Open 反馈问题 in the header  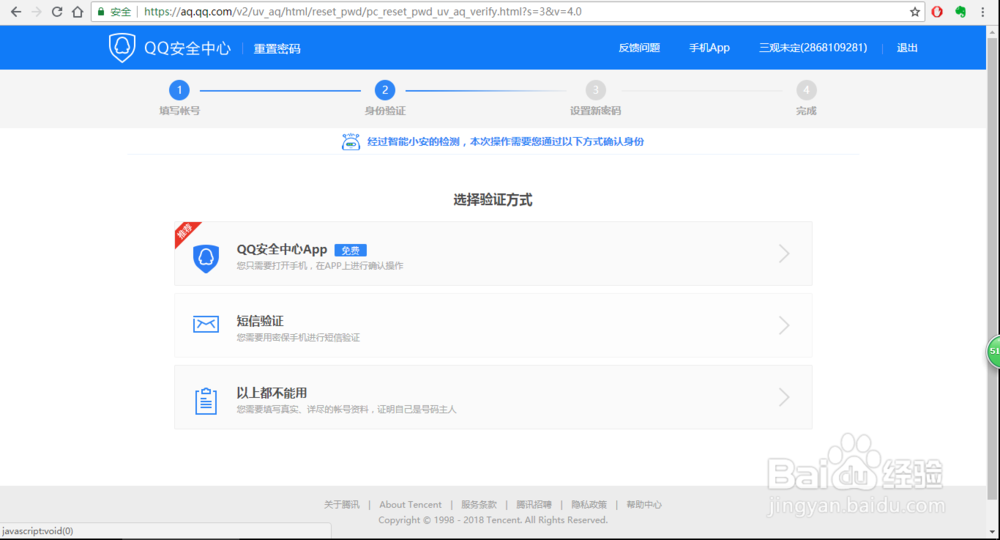point(639,48)
